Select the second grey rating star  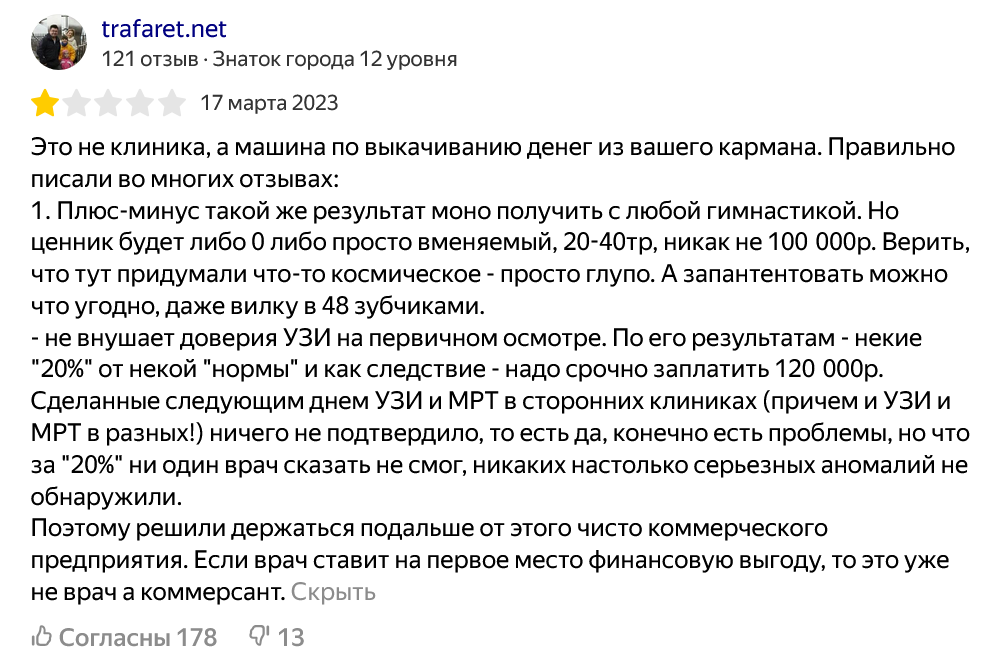point(77,103)
